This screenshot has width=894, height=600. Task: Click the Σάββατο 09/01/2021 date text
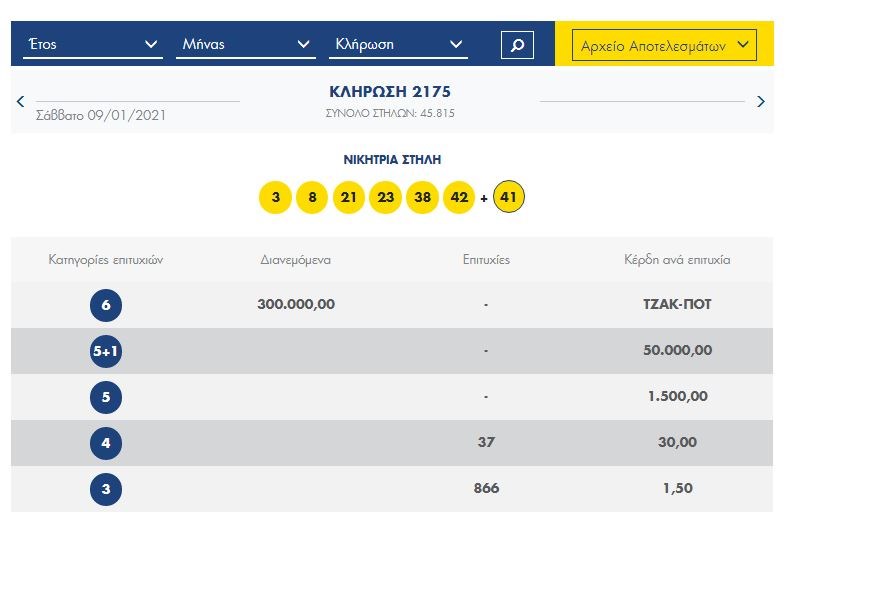coord(101,115)
